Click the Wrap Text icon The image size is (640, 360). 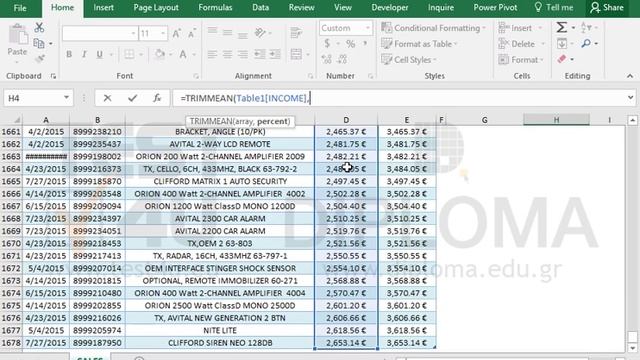(x=296, y=33)
